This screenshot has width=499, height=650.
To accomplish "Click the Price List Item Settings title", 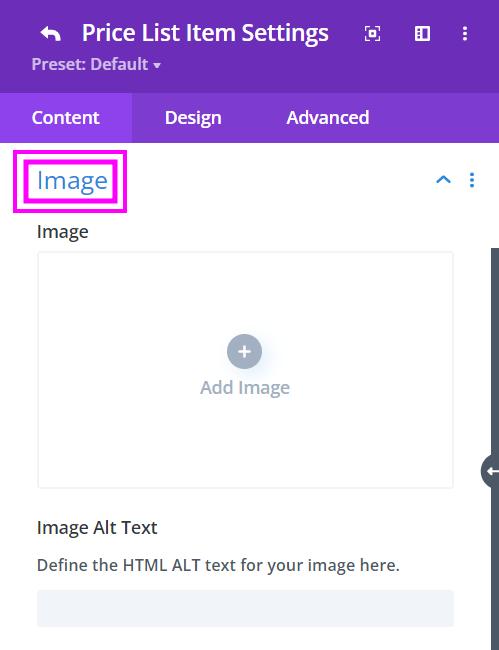I will click(205, 33).
